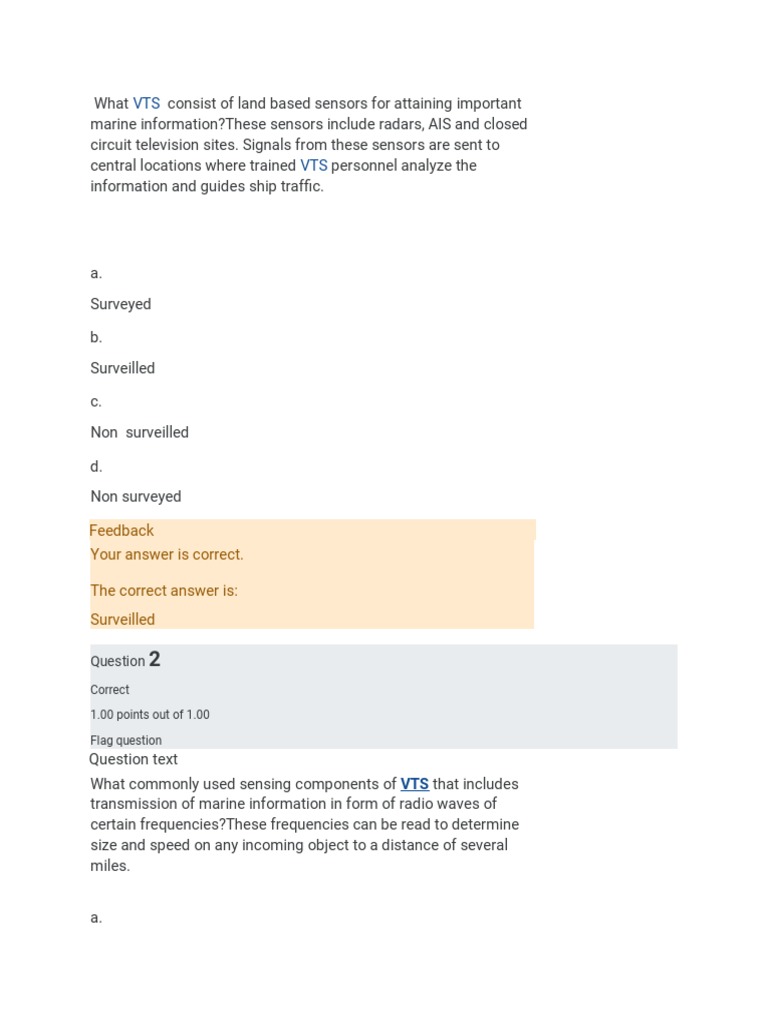This screenshot has height=1024, width=768.
Task: Click '1.00 points out of 1.00' grade text
Action: (x=150, y=714)
